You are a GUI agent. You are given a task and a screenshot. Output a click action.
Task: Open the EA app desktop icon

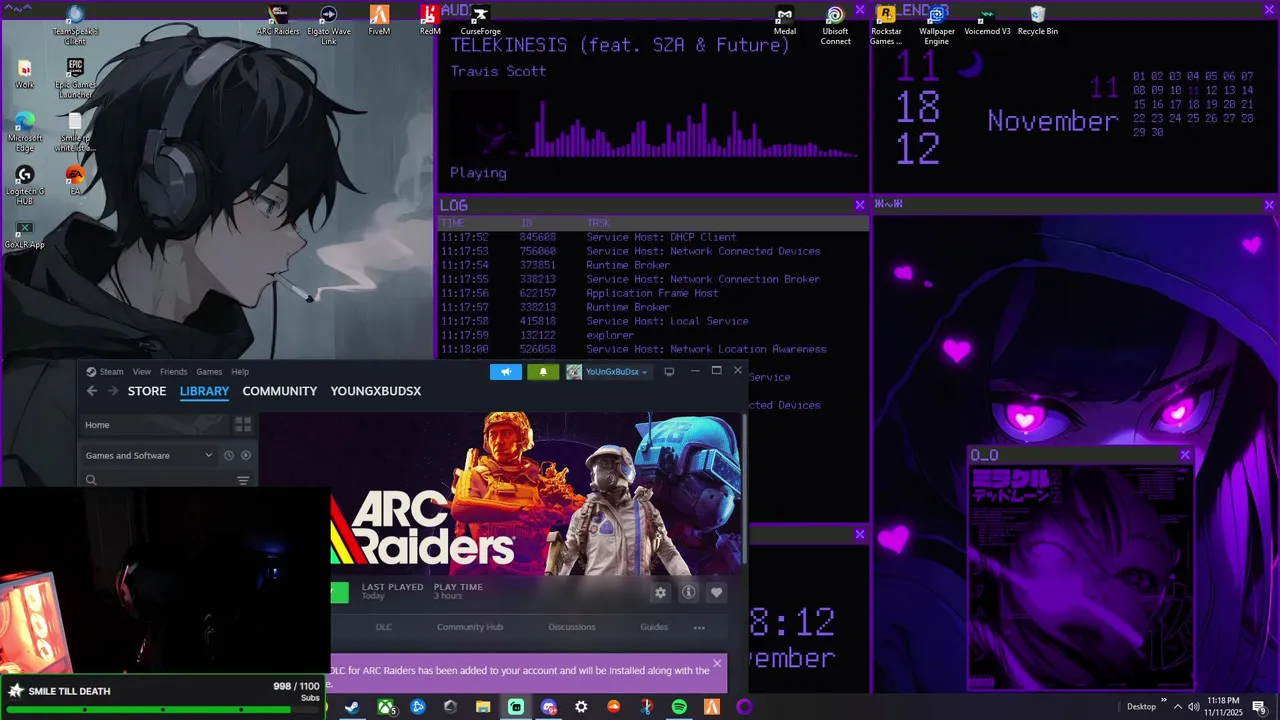(x=75, y=180)
